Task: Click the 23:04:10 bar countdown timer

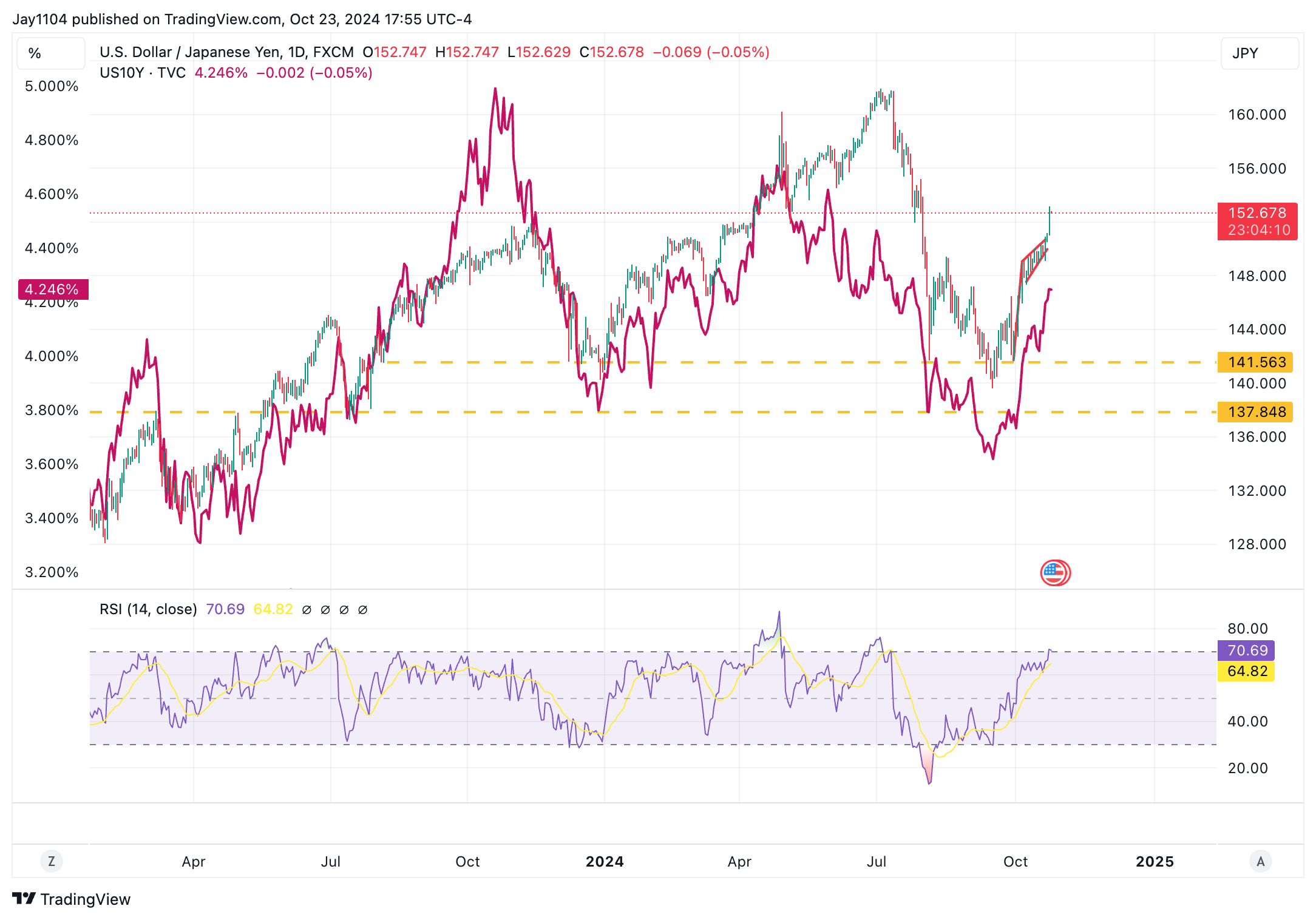Action: (1259, 230)
